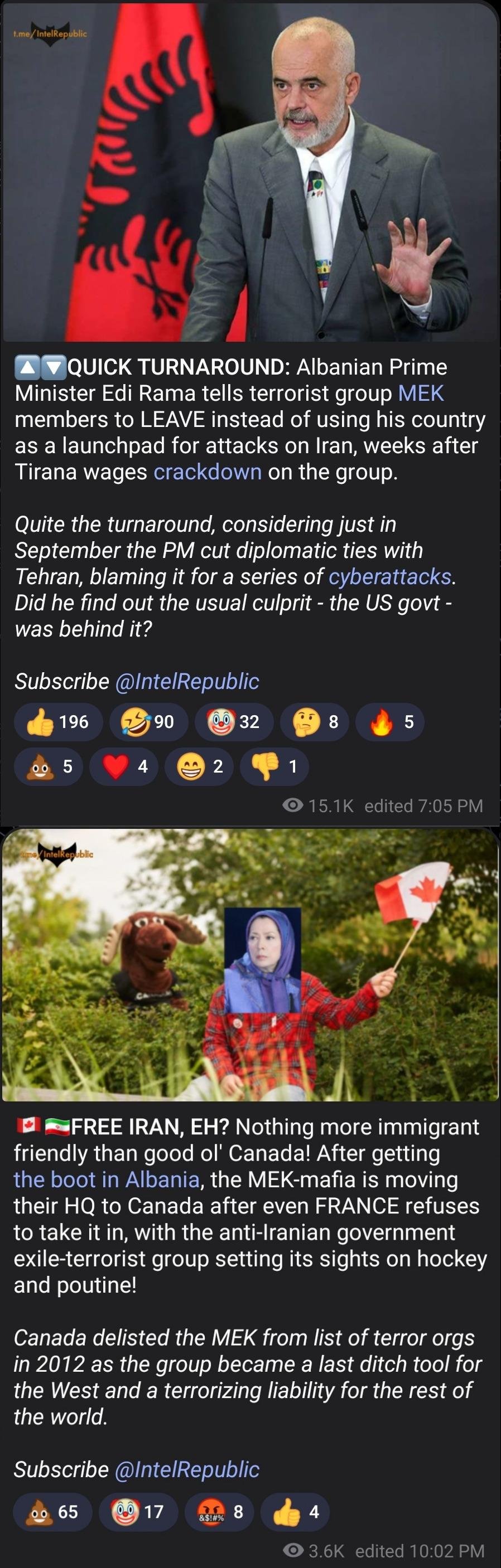The width and height of the screenshot is (501, 1568).
Task: Tap the cursing face reaction with 8
Action: point(219,1511)
